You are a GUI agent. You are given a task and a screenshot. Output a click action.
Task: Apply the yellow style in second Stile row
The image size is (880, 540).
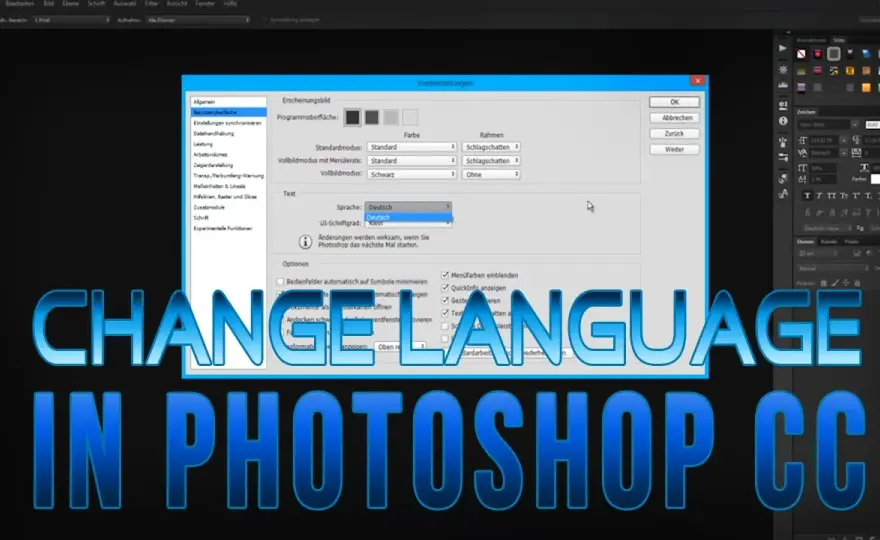click(x=850, y=71)
